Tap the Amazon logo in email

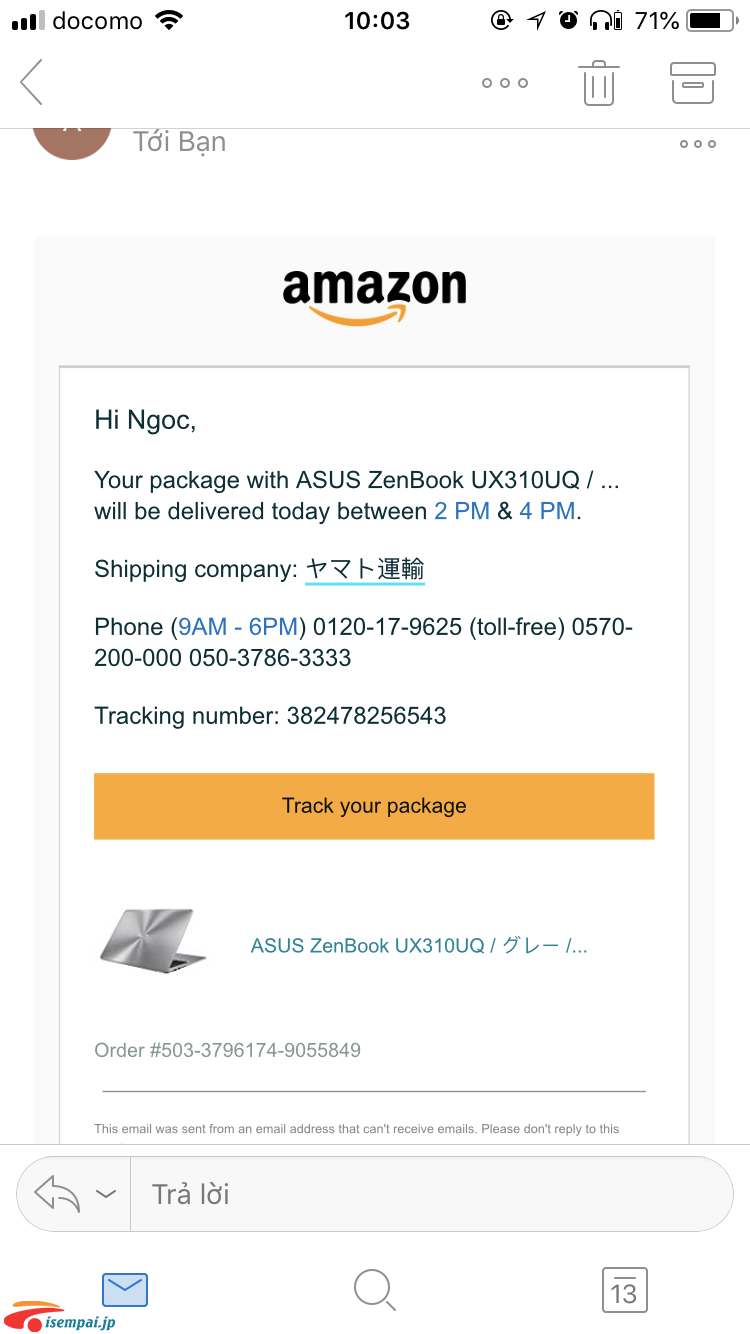[375, 294]
